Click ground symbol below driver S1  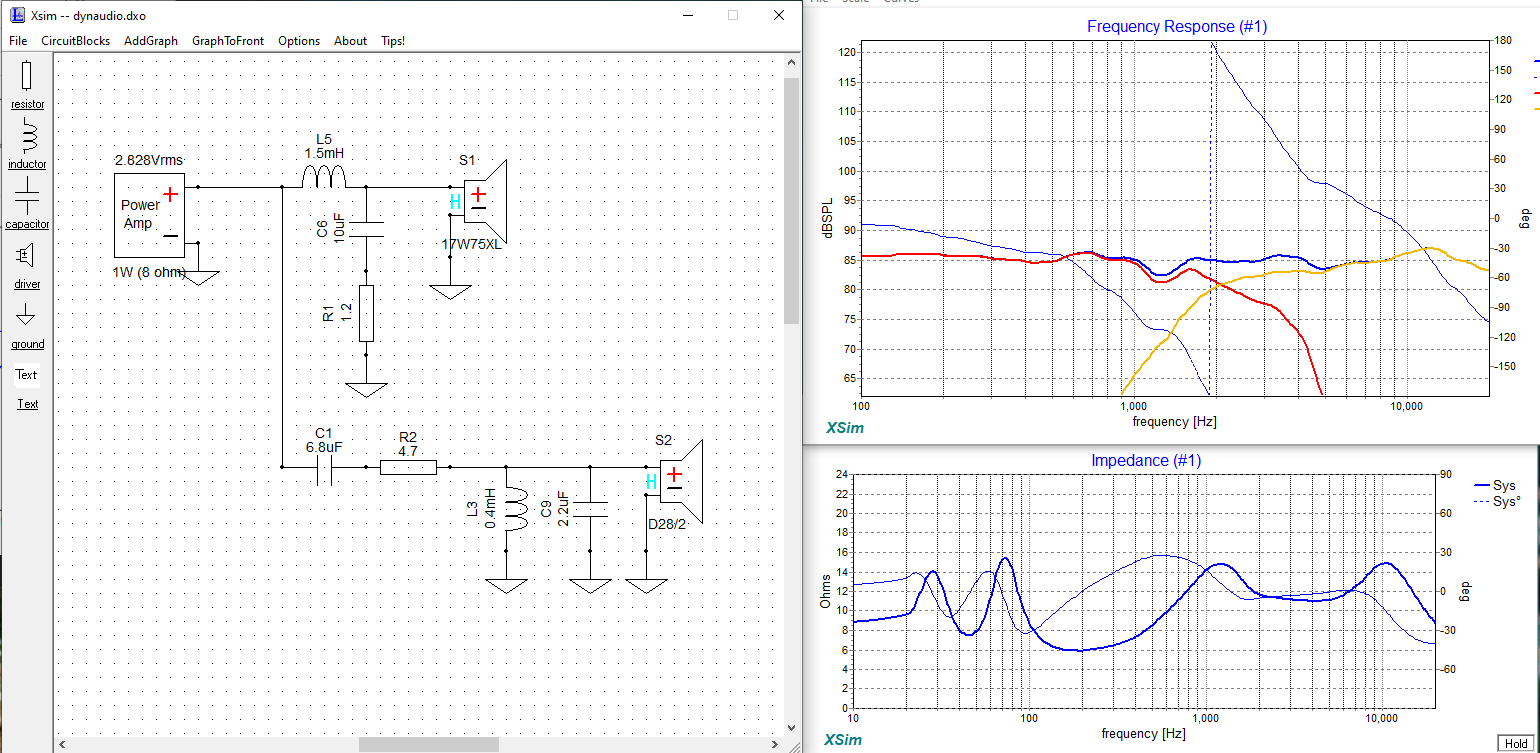[450, 292]
